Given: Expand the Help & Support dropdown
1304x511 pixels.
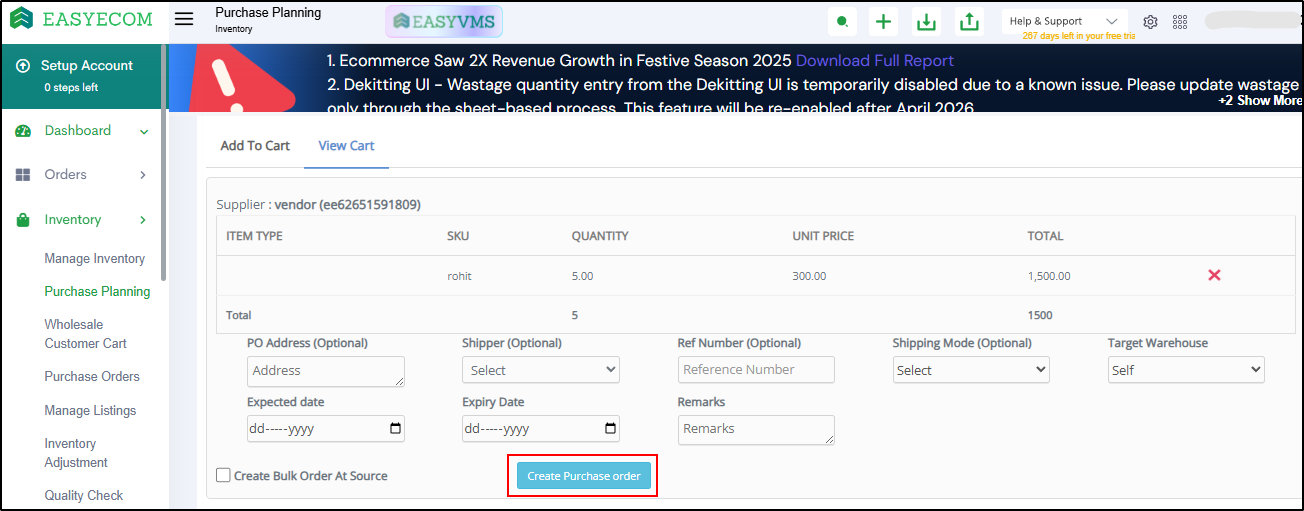Looking at the screenshot, I should click(1064, 21).
